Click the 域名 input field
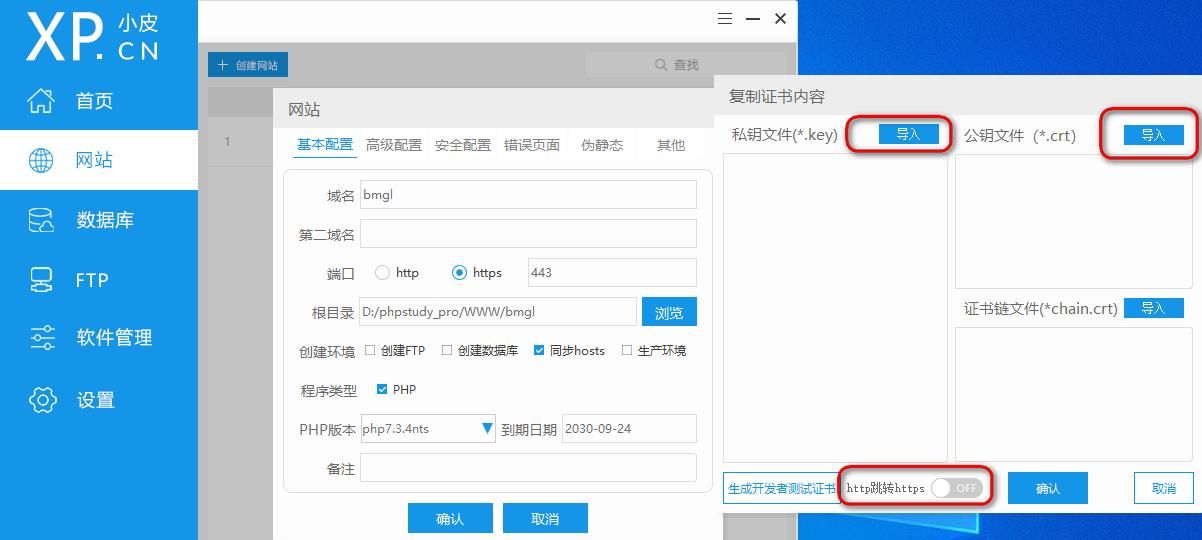The image size is (1202, 540). [528, 194]
